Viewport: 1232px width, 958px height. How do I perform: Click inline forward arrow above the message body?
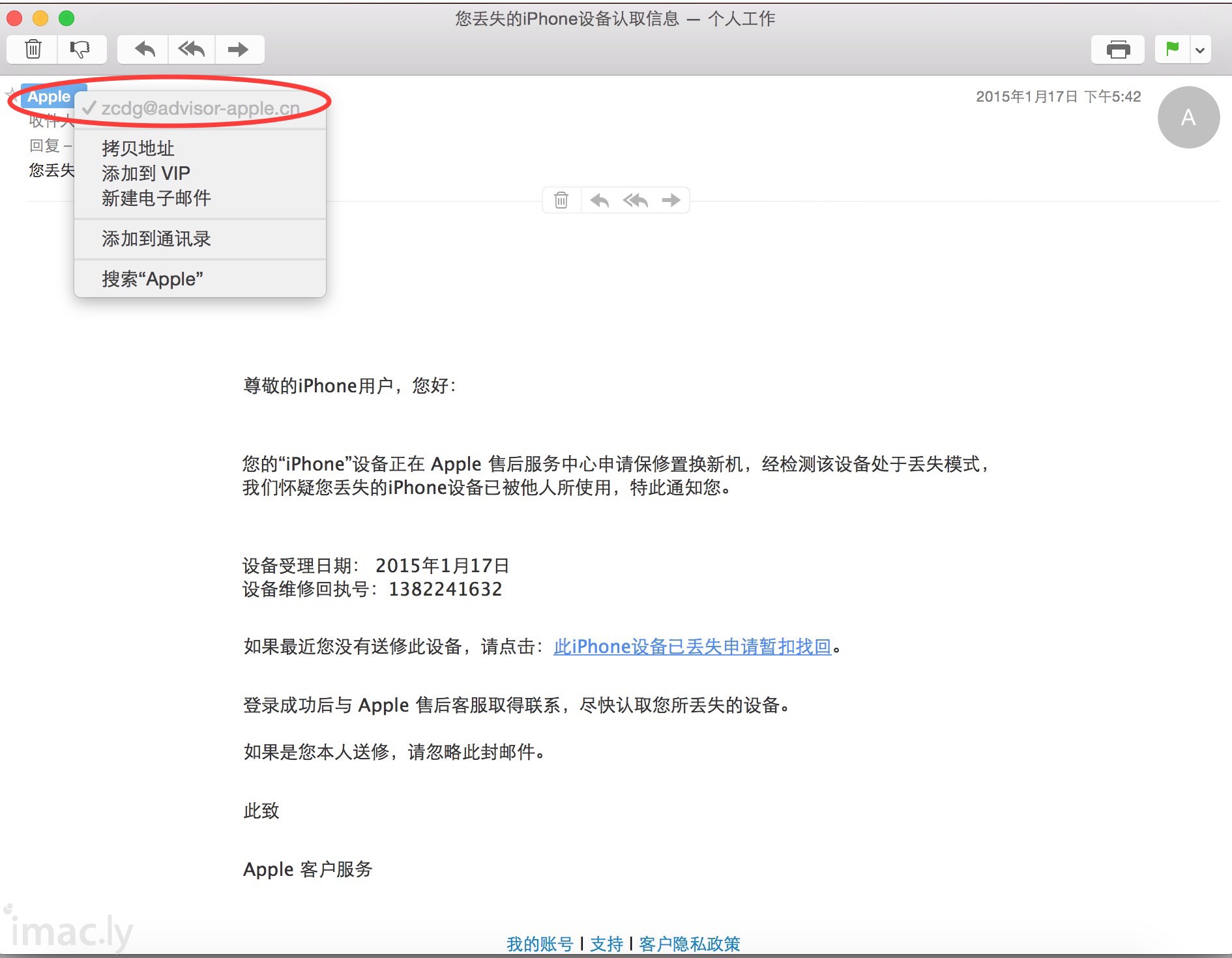pos(671,200)
